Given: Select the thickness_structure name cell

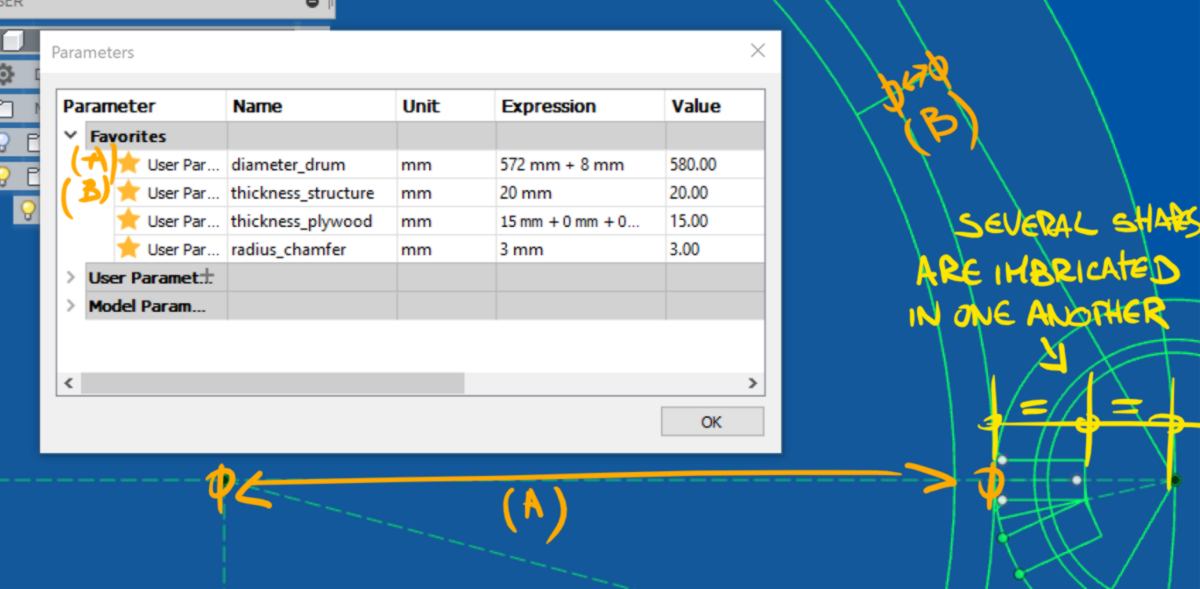Looking at the screenshot, I should point(312,193).
